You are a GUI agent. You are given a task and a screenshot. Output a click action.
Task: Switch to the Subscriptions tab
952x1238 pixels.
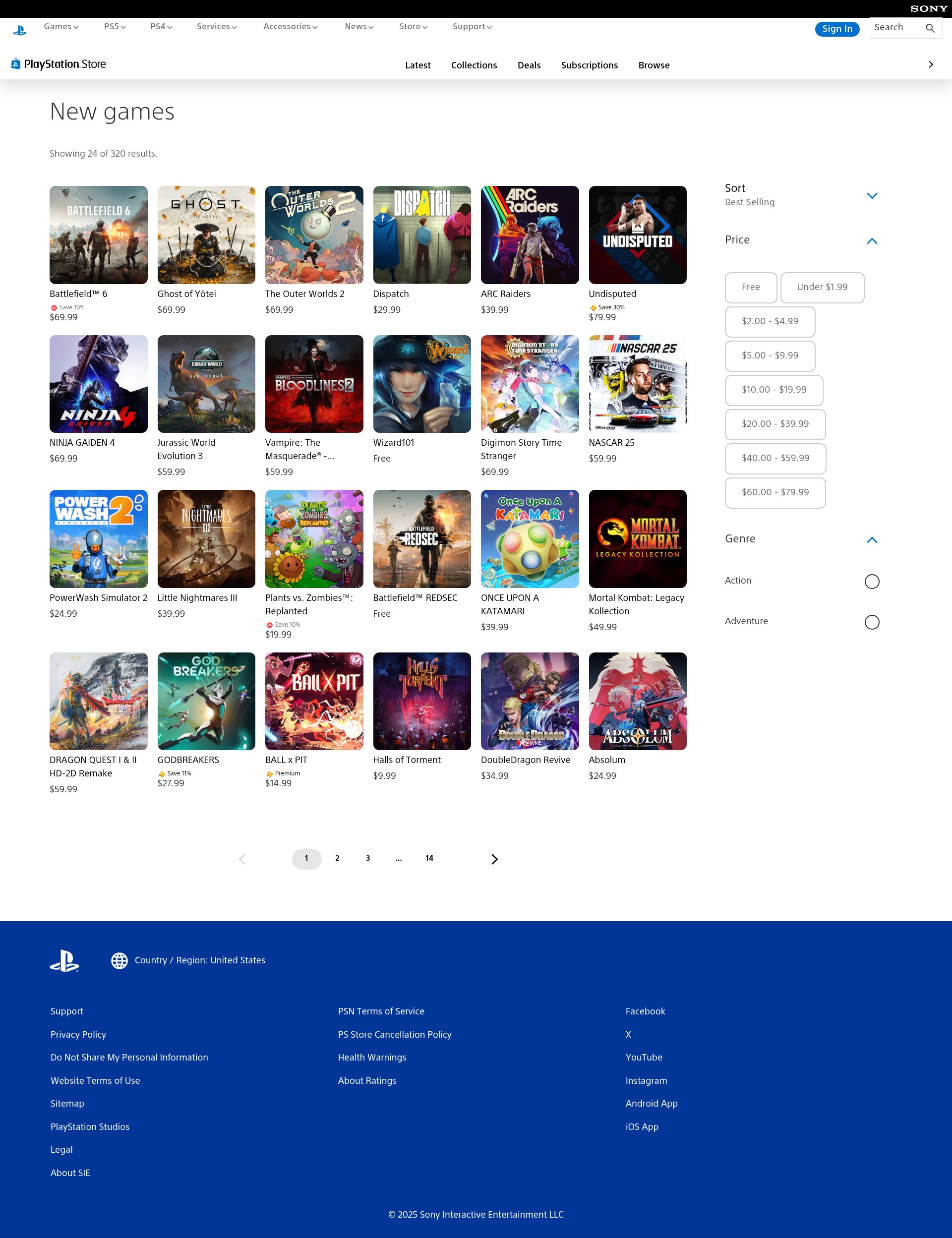tap(590, 65)
